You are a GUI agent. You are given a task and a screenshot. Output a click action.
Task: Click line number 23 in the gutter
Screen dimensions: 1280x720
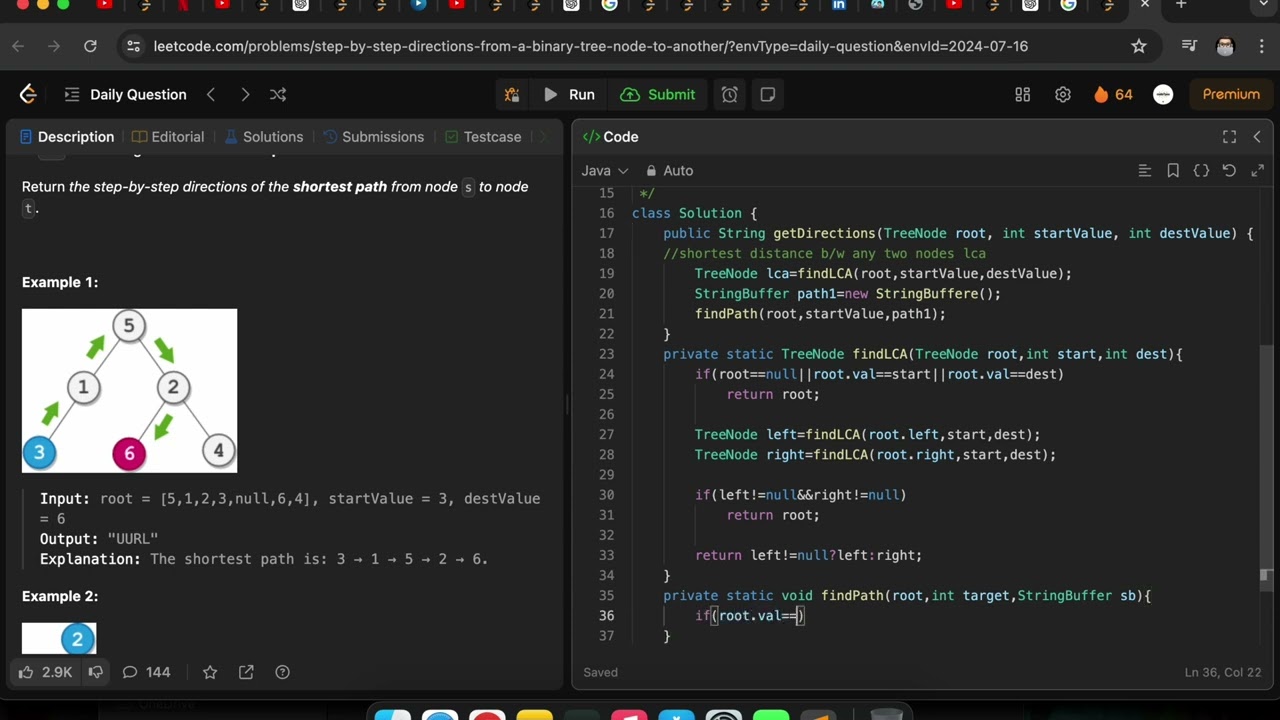(x=607, y=354)
